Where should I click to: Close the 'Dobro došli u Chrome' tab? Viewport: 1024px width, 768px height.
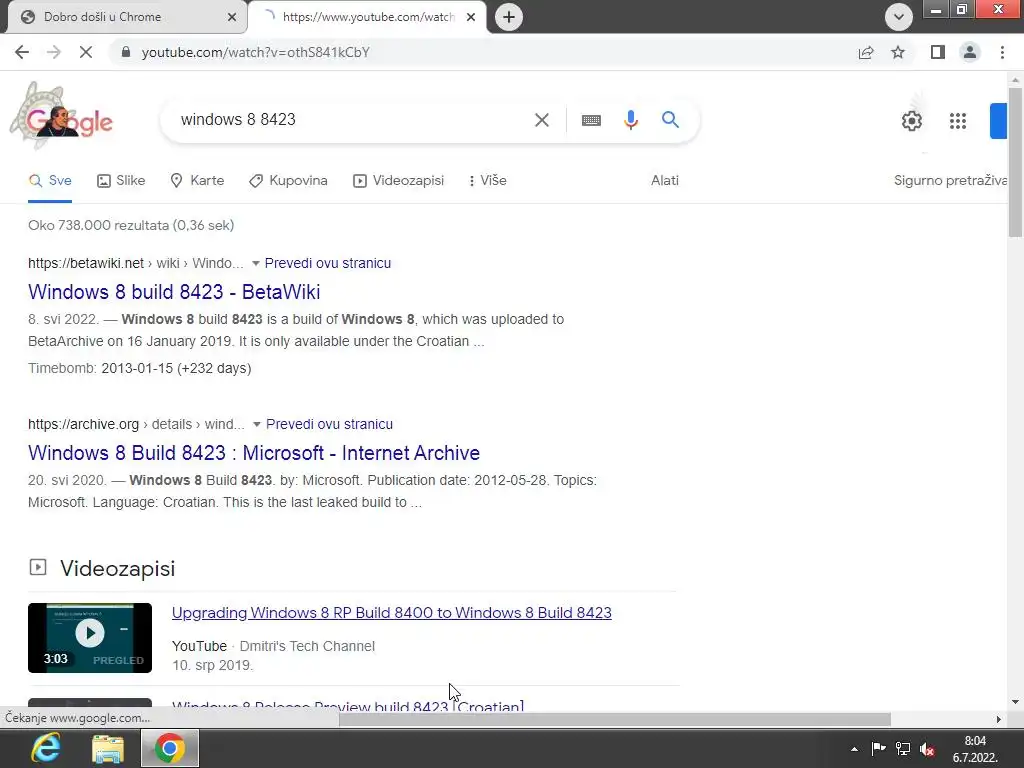coord(232,17)
